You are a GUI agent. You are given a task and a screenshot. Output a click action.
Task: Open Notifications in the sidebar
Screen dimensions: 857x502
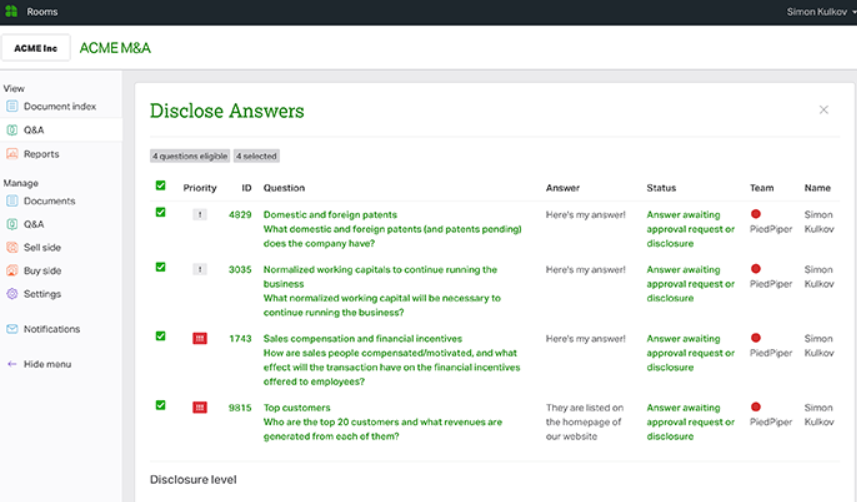(52, 329)
